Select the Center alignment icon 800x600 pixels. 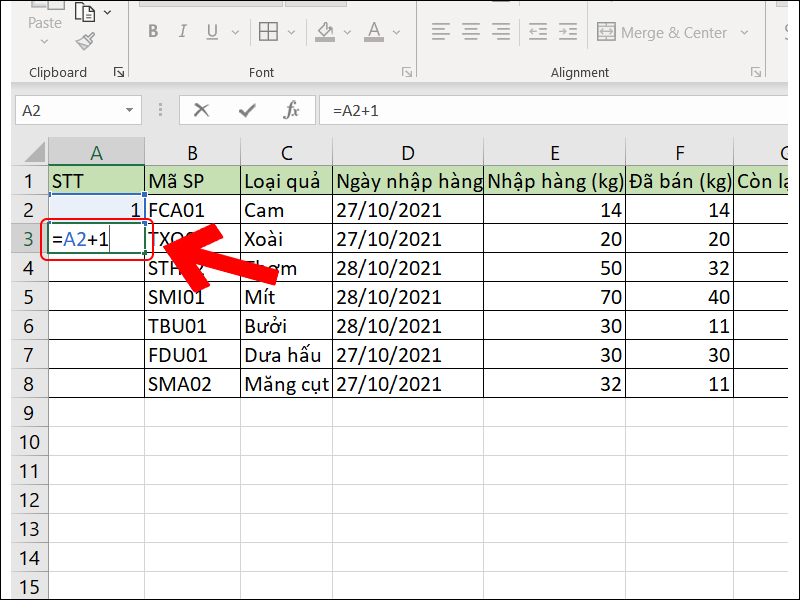(x=469, y=31)
